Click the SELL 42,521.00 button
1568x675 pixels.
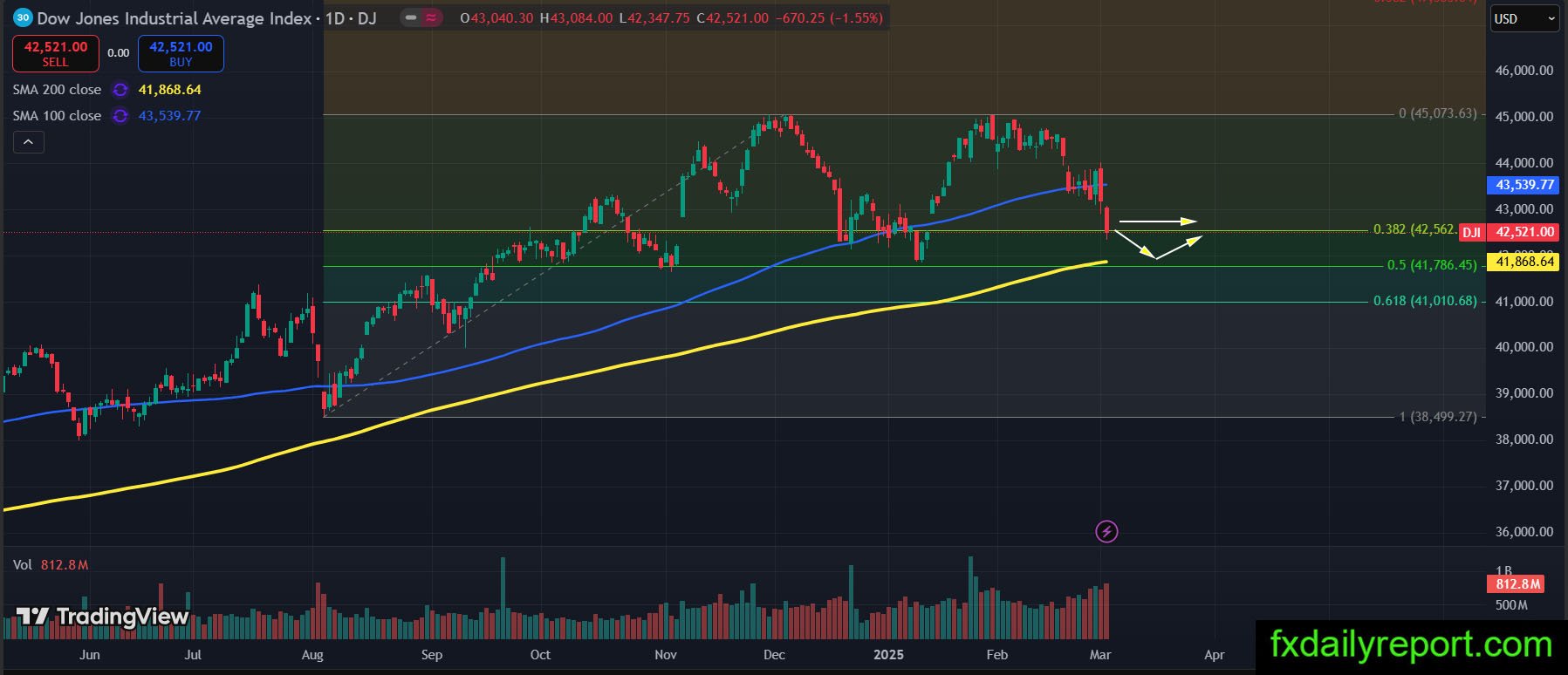55,53
